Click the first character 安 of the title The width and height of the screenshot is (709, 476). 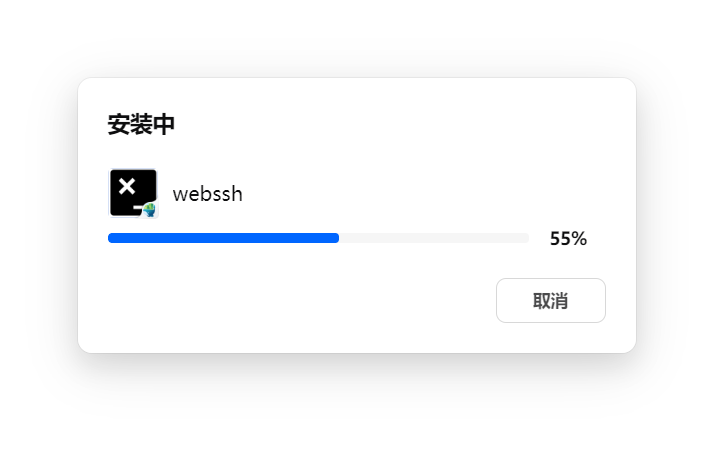(x=118, y=125)
